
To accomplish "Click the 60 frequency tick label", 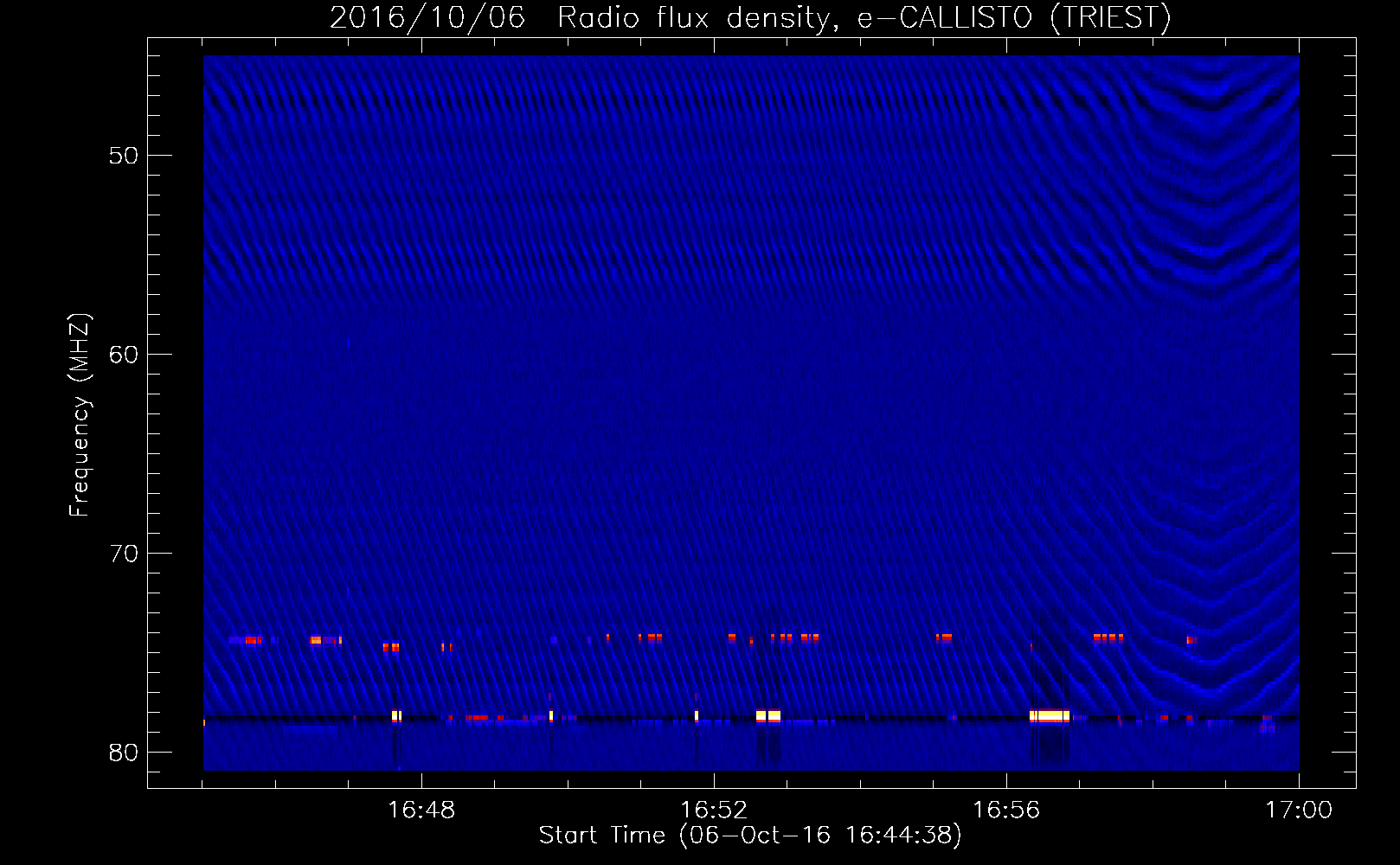I will 124,355.
